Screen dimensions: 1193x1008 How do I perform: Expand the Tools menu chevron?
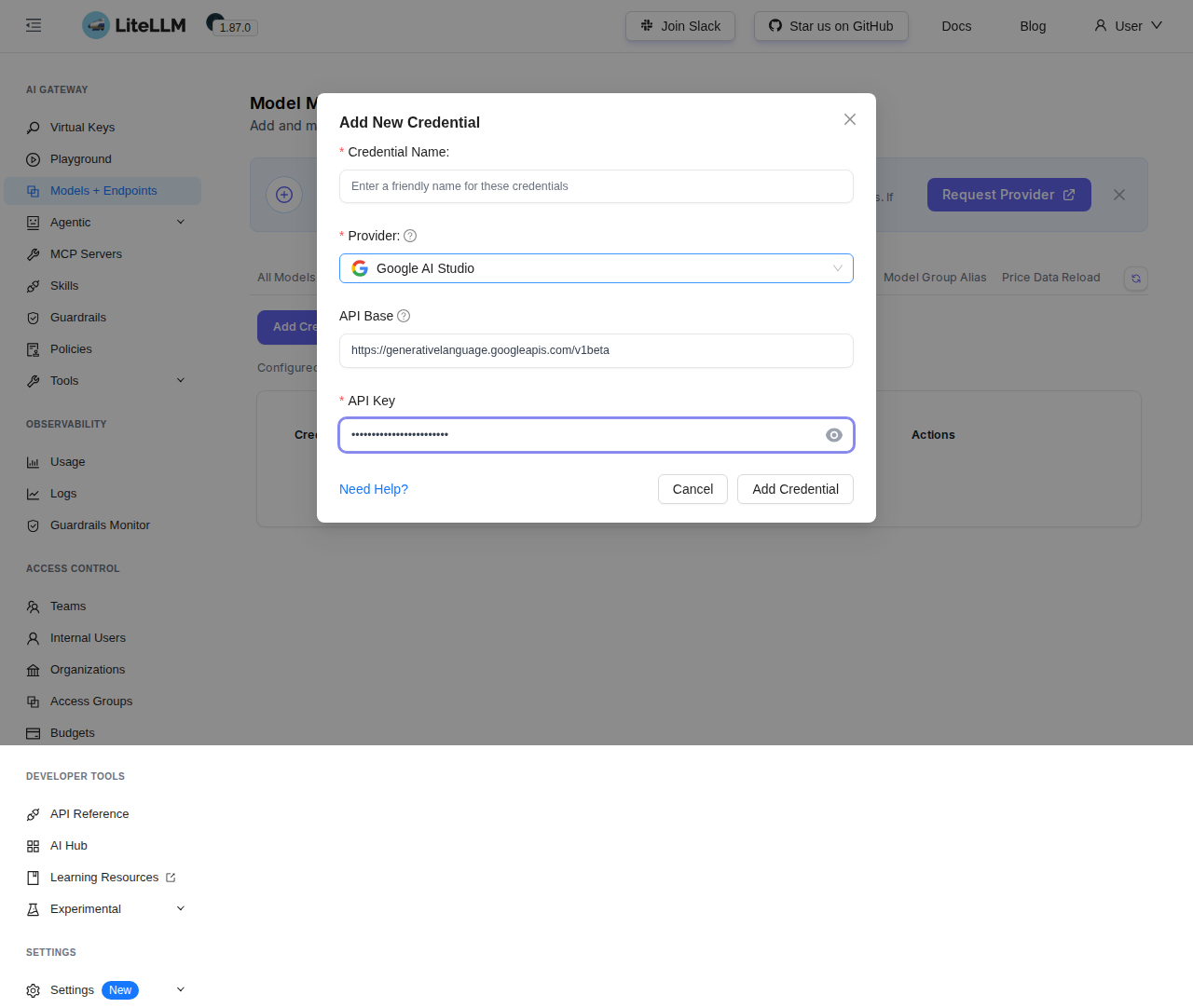(181, 380)
